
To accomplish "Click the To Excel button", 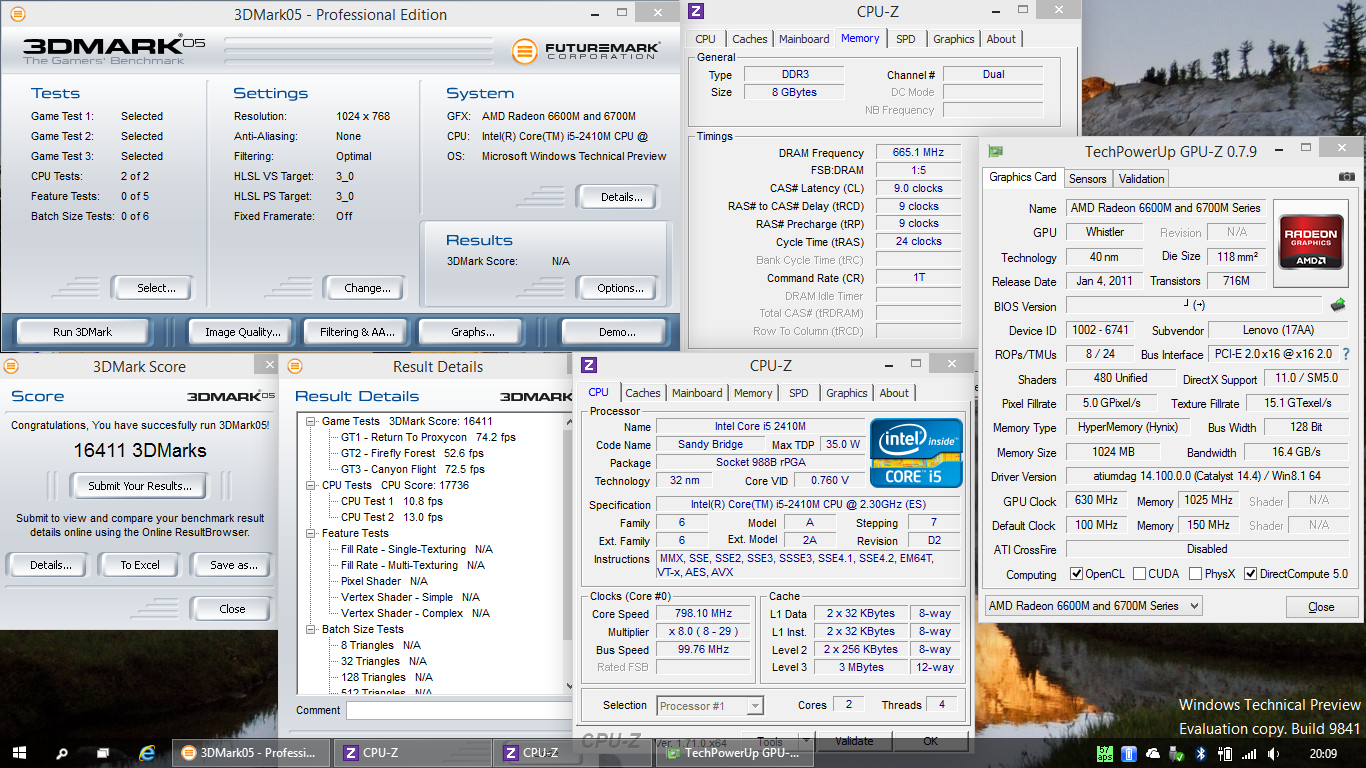I will coord(140,565).
